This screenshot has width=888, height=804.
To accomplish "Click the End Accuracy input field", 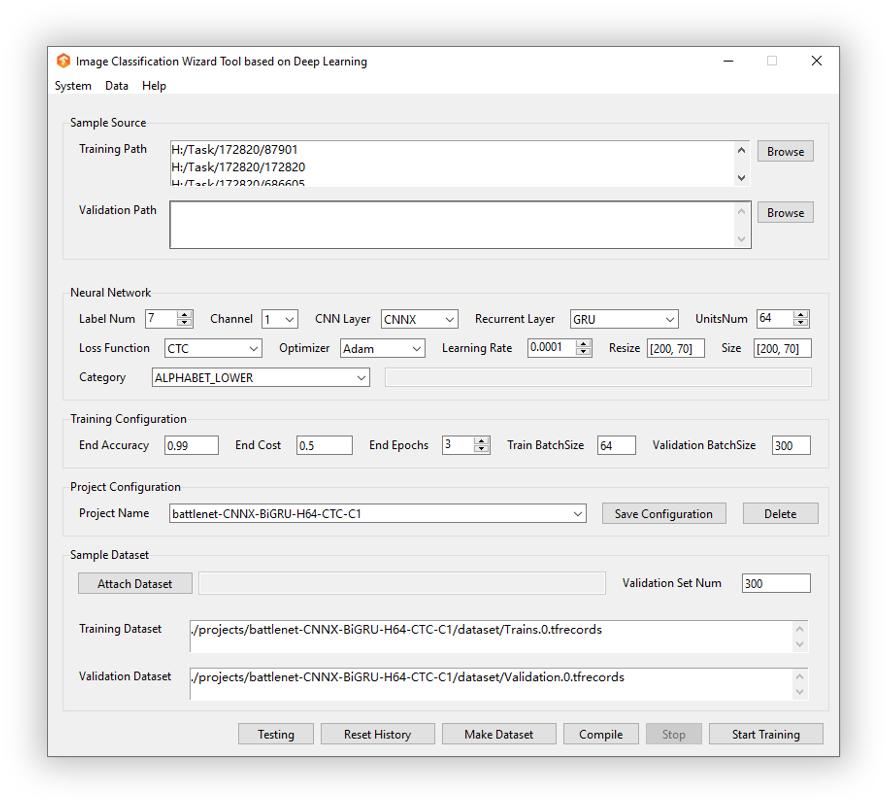I will coord(191,446).
